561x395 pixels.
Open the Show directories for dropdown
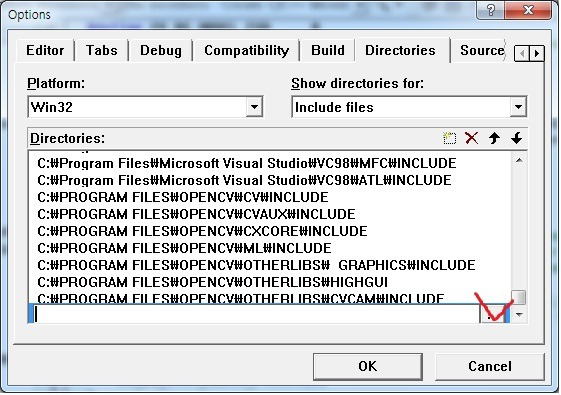518,107
